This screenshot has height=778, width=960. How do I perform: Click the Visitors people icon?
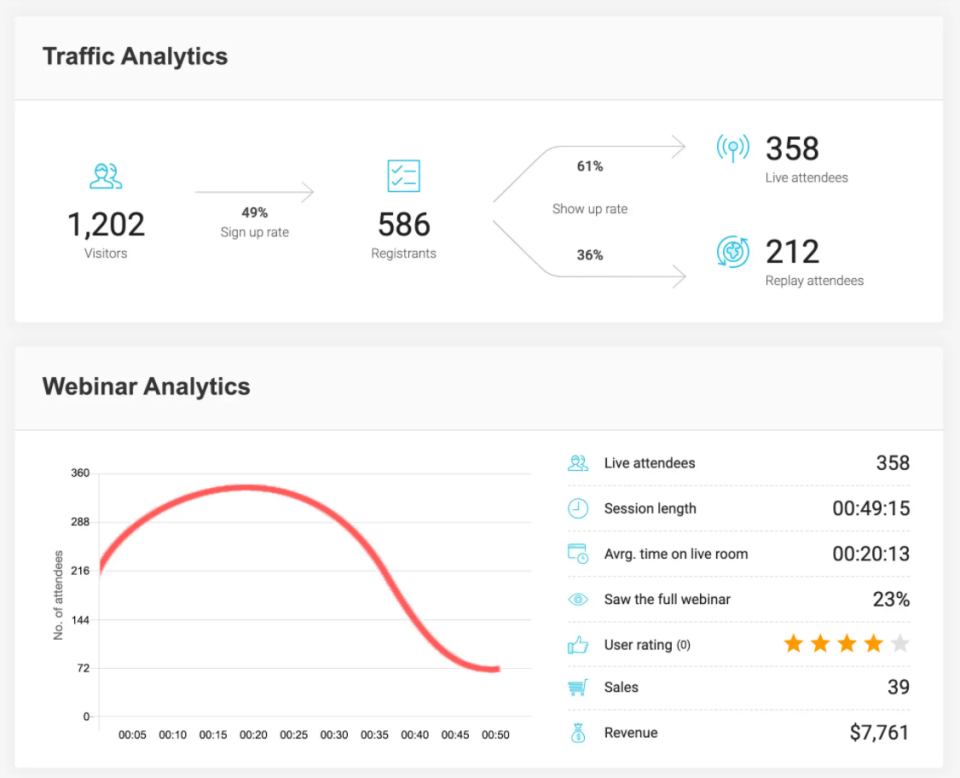105,176
